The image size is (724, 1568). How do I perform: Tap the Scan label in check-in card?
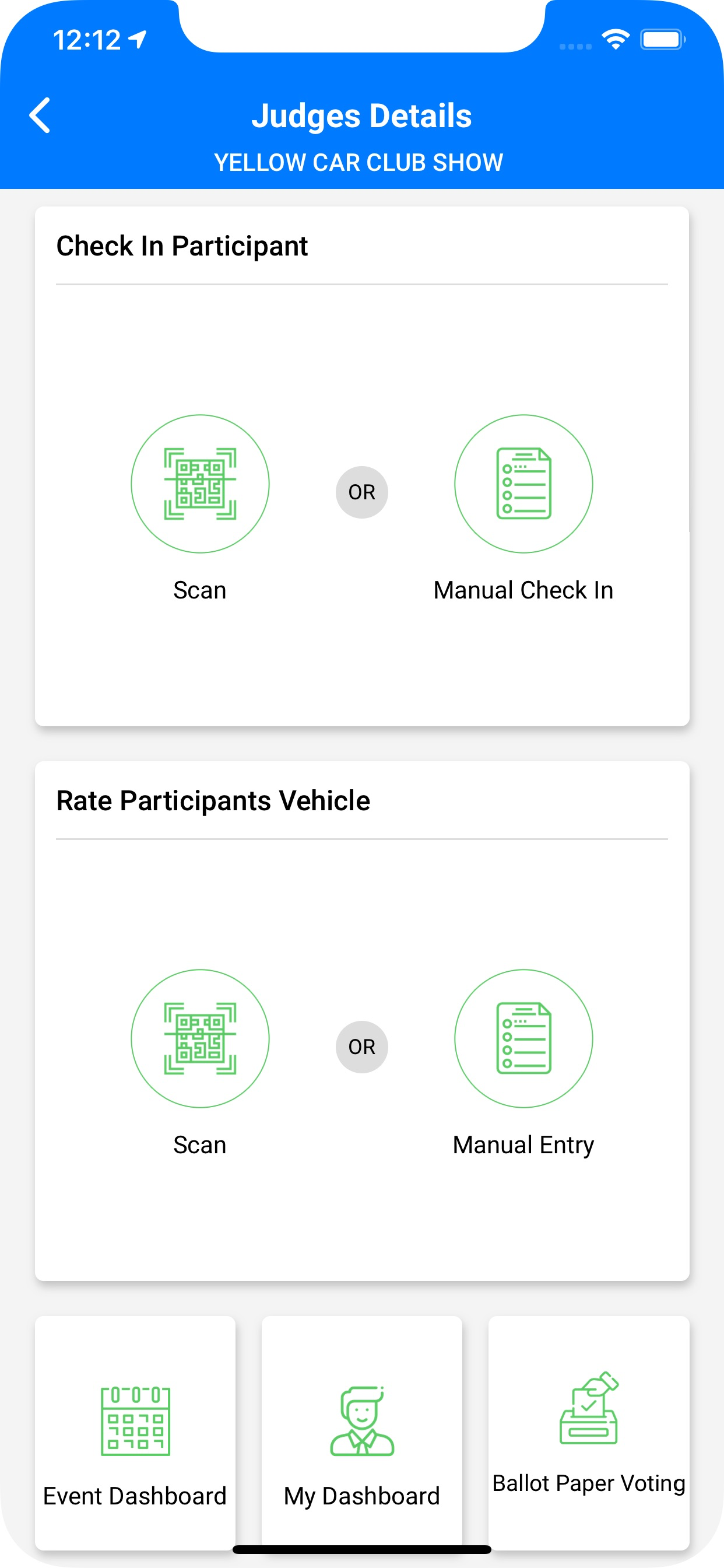click(x=200, y=590)
